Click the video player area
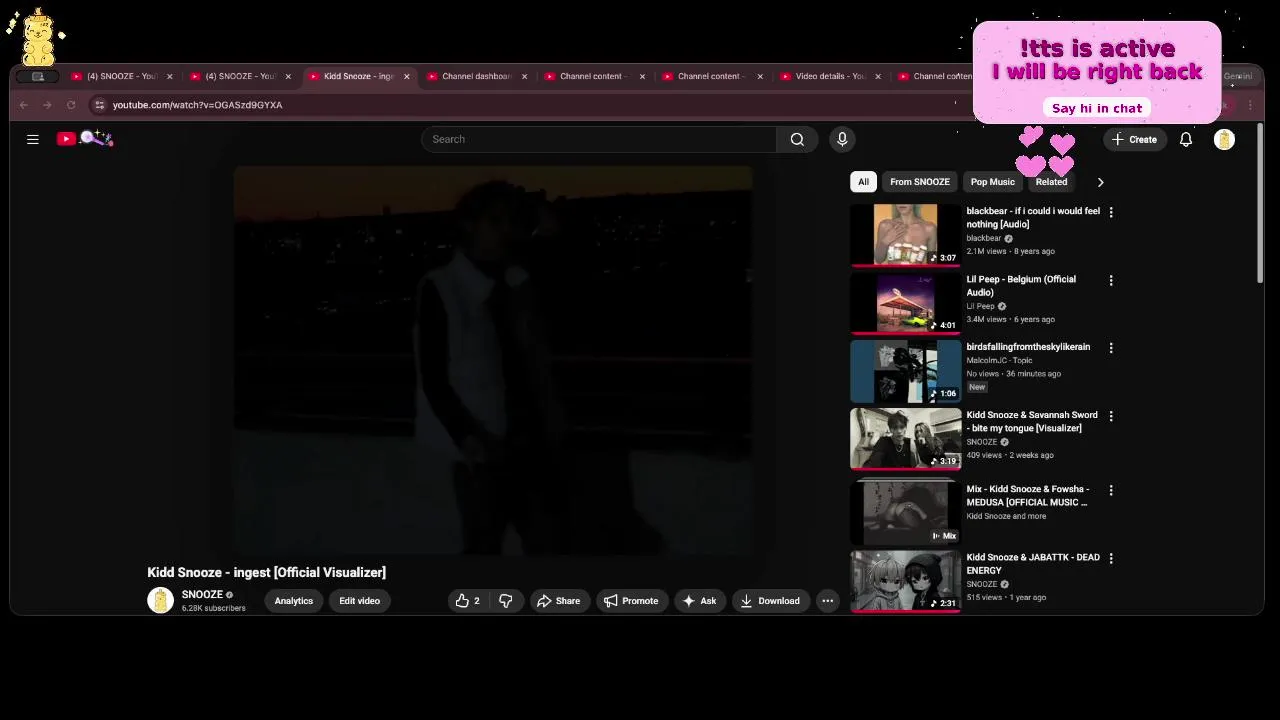This screenshot has height=720, width=1280. pyautogui.click(x=493, y=360)
